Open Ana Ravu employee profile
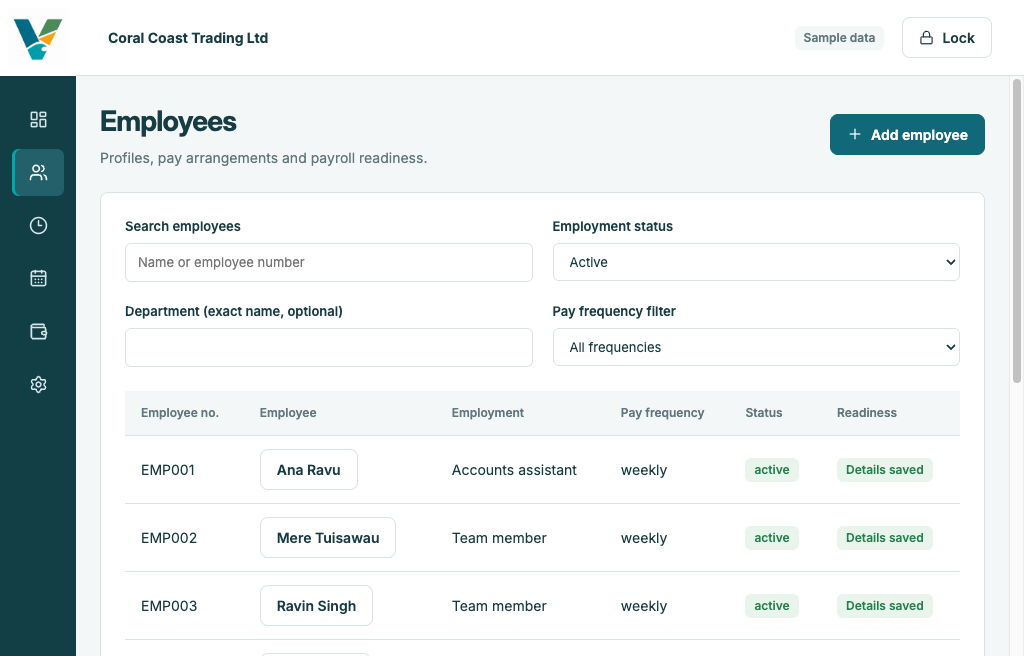 pyautogui.click(x=309, y=470)
